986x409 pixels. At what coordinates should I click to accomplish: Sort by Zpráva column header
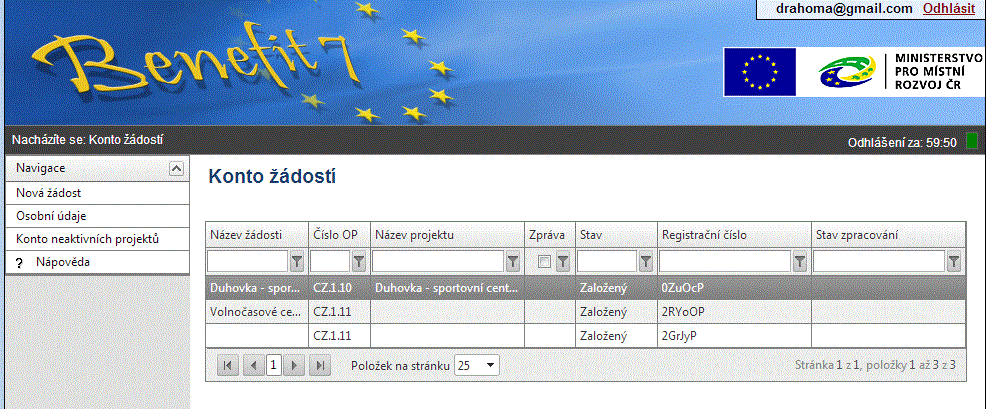(x=549, y=235)
